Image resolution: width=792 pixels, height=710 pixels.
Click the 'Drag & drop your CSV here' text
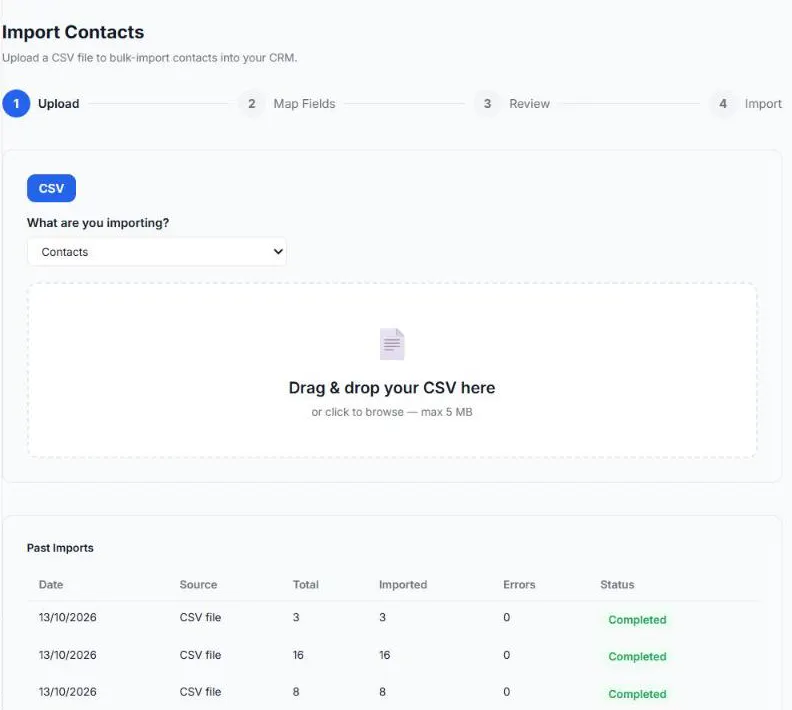click(x=392, y=387)
